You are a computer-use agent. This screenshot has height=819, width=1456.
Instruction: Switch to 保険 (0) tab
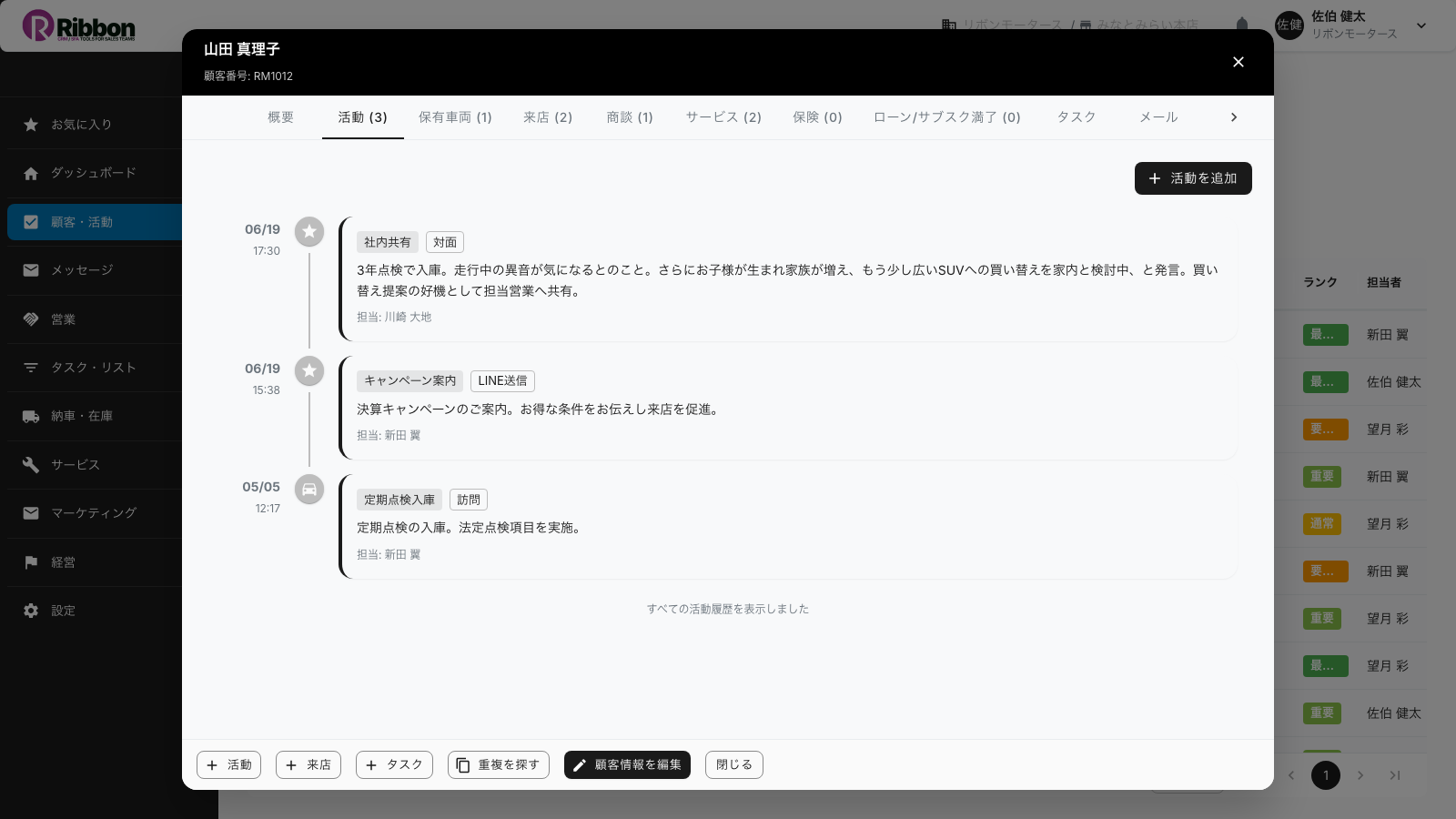click(817, 117)
